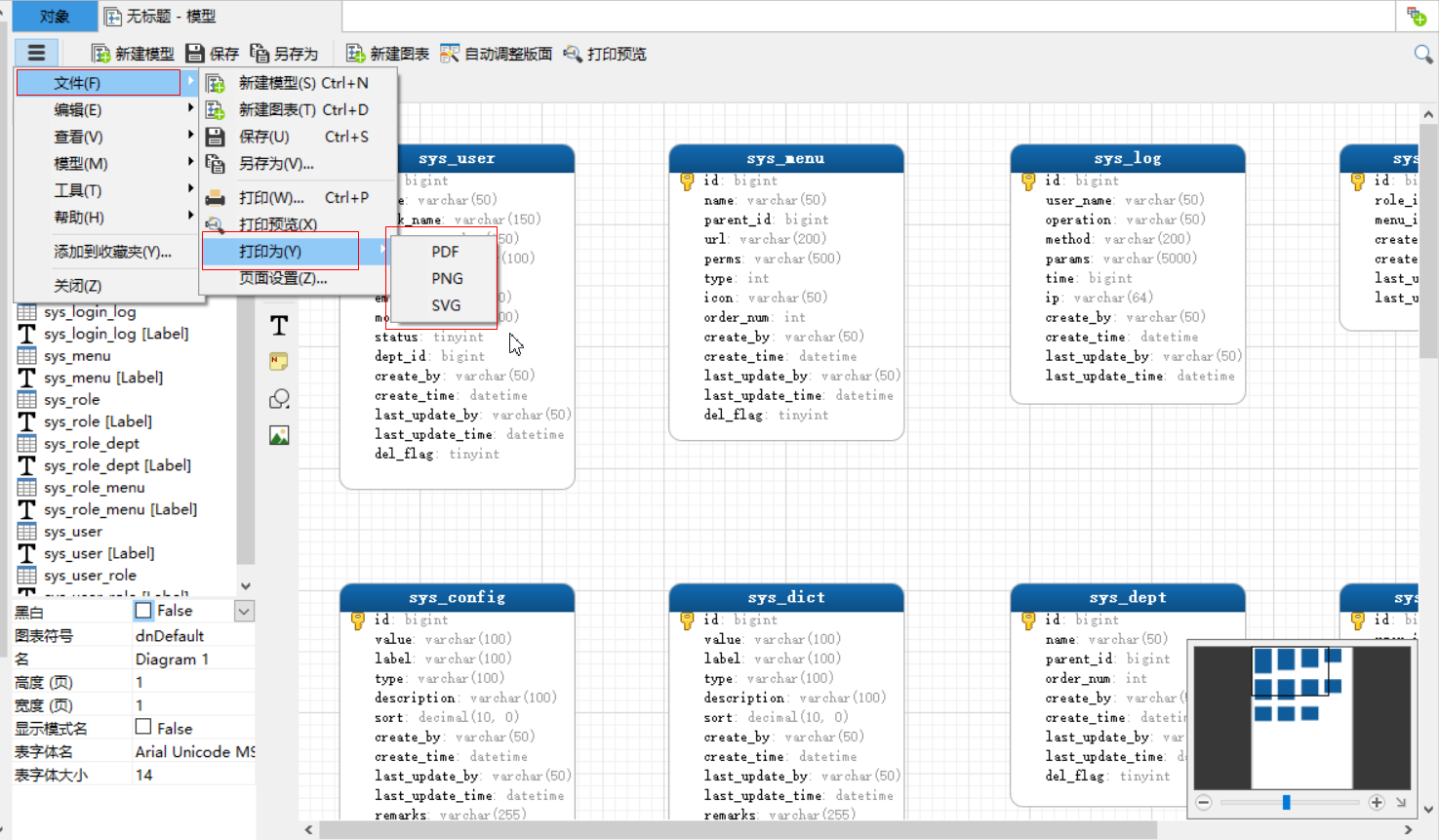The height and width of the screenshot is (840, 1439).
Task: Choose 添加到收藏夹(Y)... menu item
Action: [107, 252]
